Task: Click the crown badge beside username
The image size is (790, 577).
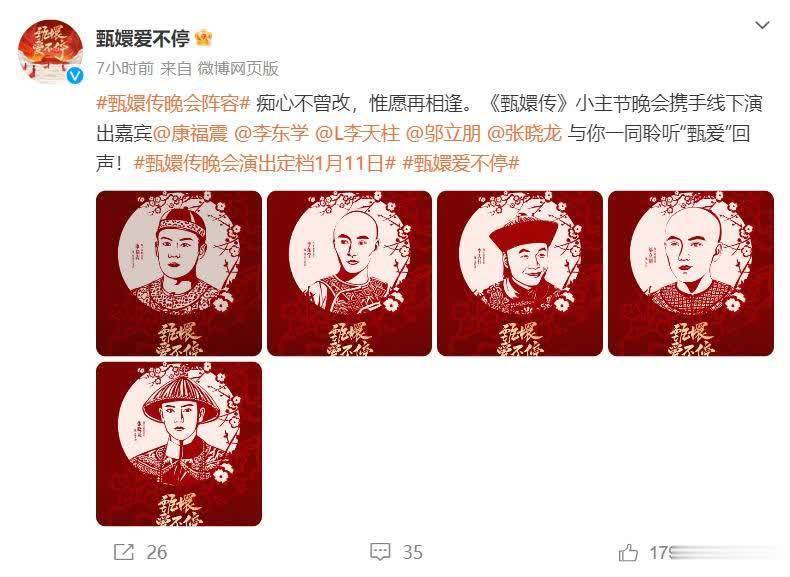Action: coord(204,38)
